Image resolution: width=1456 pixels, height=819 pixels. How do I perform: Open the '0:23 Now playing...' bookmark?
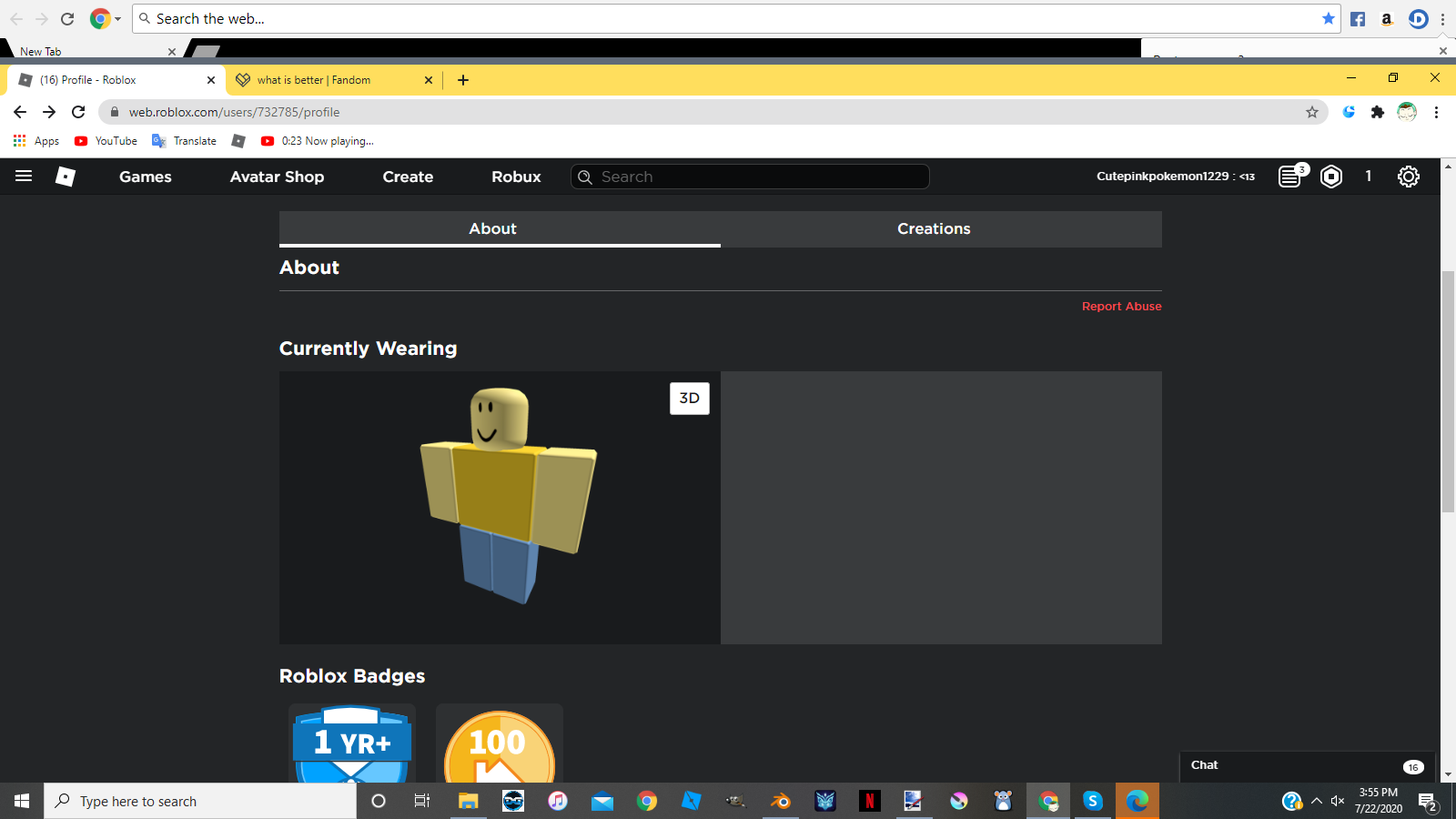point(317,141)
